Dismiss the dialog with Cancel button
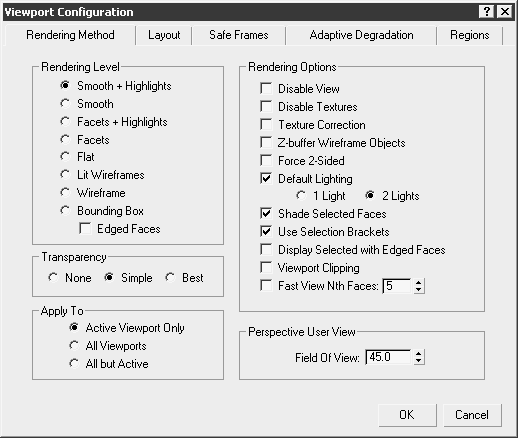 [x=472, y=415]
